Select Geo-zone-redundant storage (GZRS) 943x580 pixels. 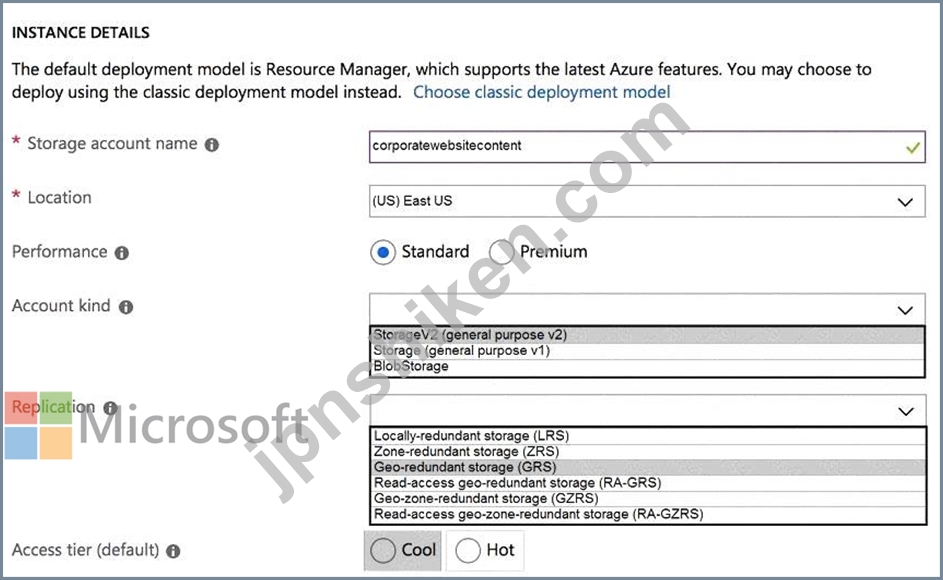pyautogui.click(x=648, y=498)
